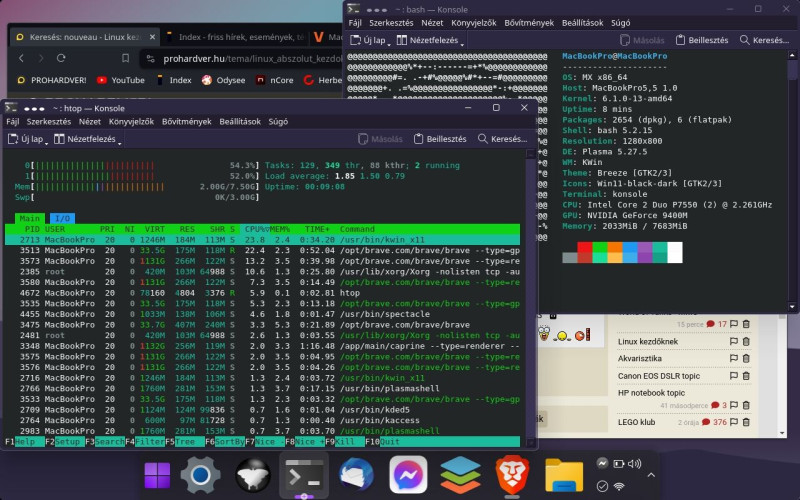Launch the blue gear System Settings dock icon
This screenshot has height=500, width=800.
point(201,475)
